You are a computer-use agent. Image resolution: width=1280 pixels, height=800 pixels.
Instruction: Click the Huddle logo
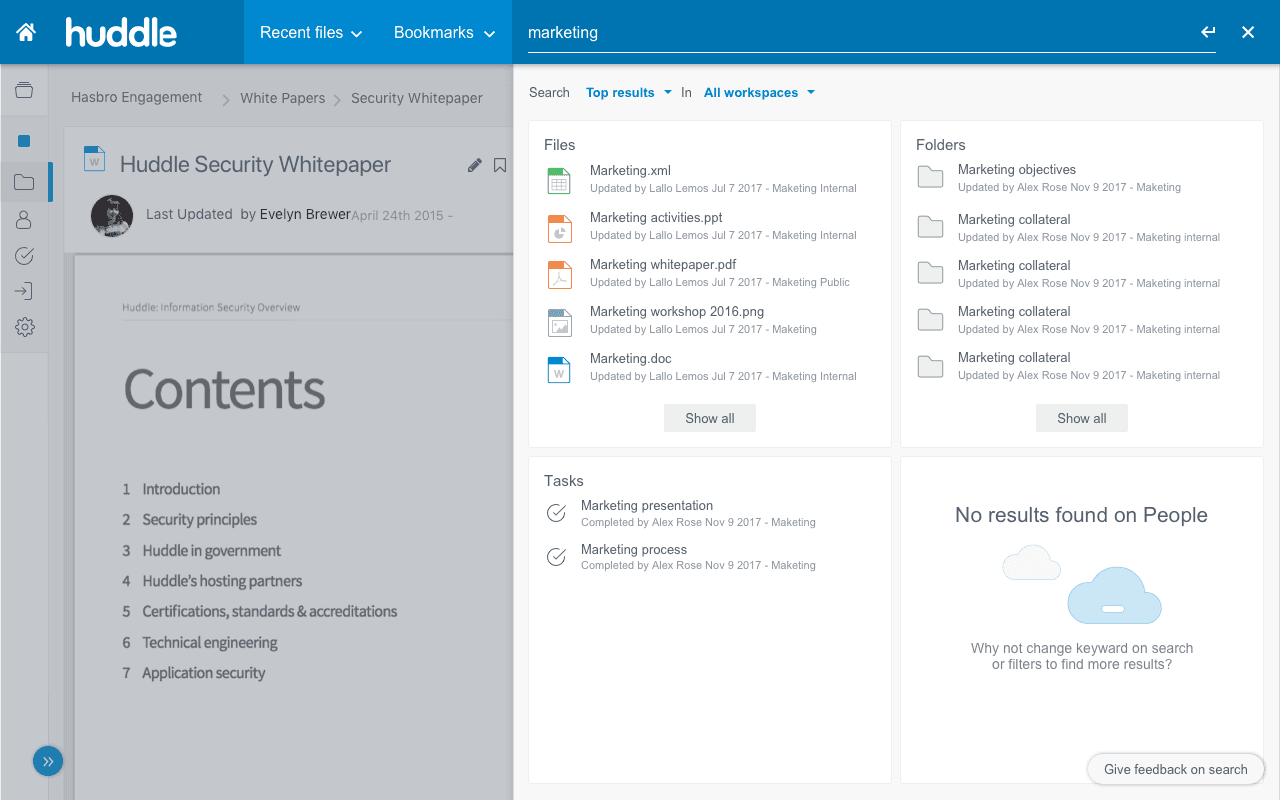pos(121,32)
